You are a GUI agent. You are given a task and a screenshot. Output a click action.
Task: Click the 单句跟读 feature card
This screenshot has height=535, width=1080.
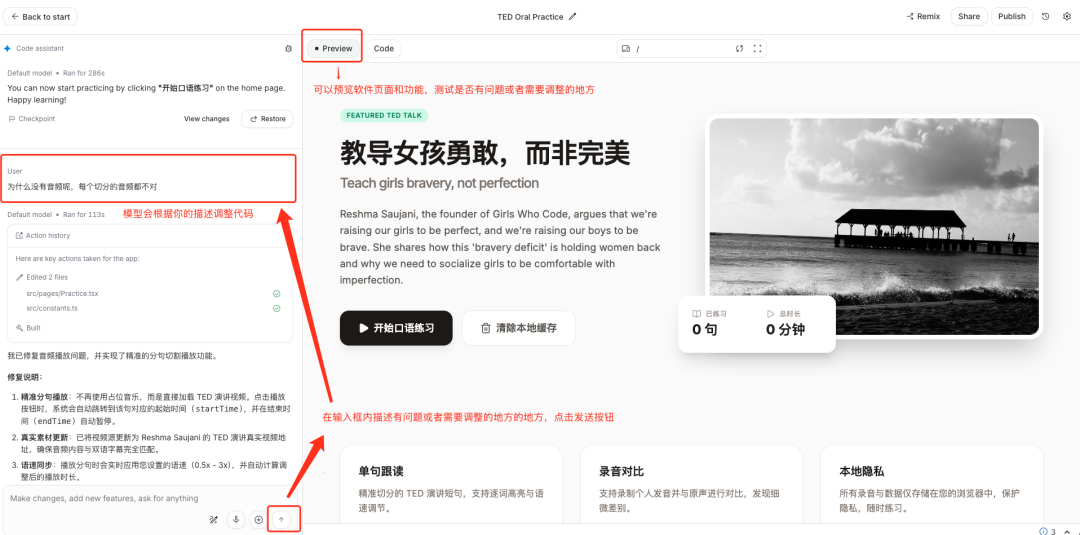[450, 485]
